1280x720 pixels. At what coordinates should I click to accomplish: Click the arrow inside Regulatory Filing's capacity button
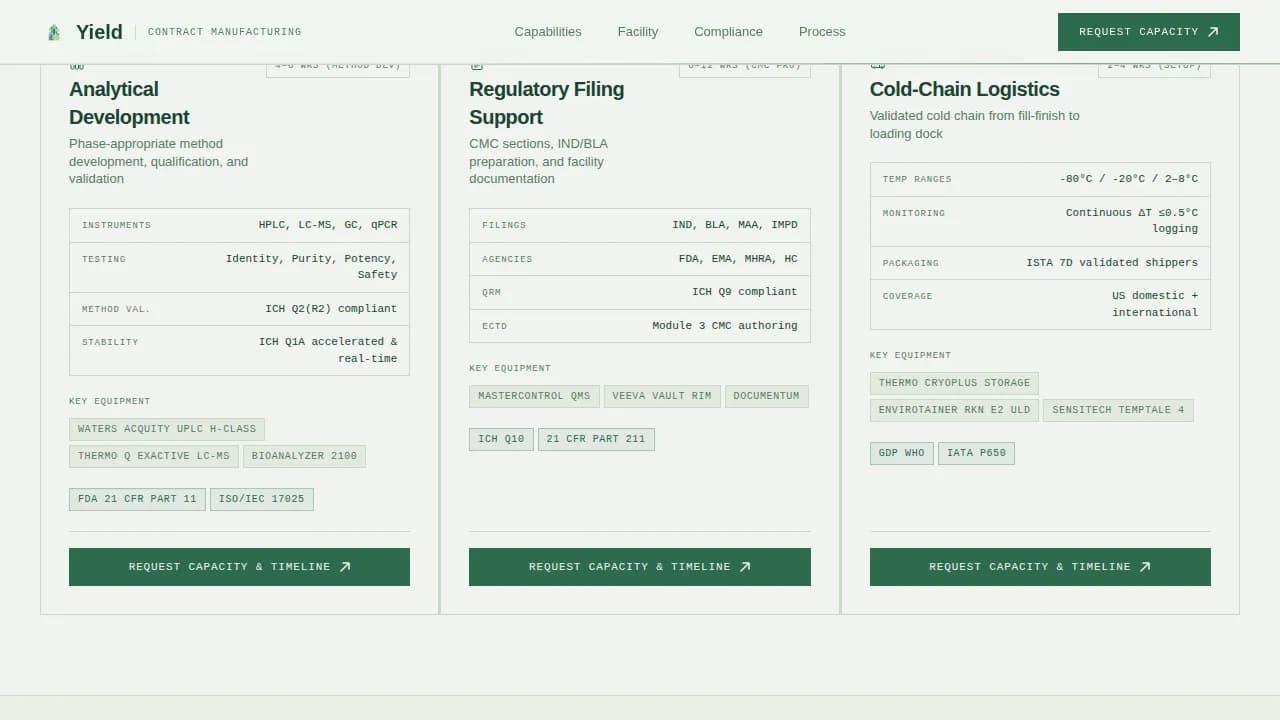(x=745, y=566)
